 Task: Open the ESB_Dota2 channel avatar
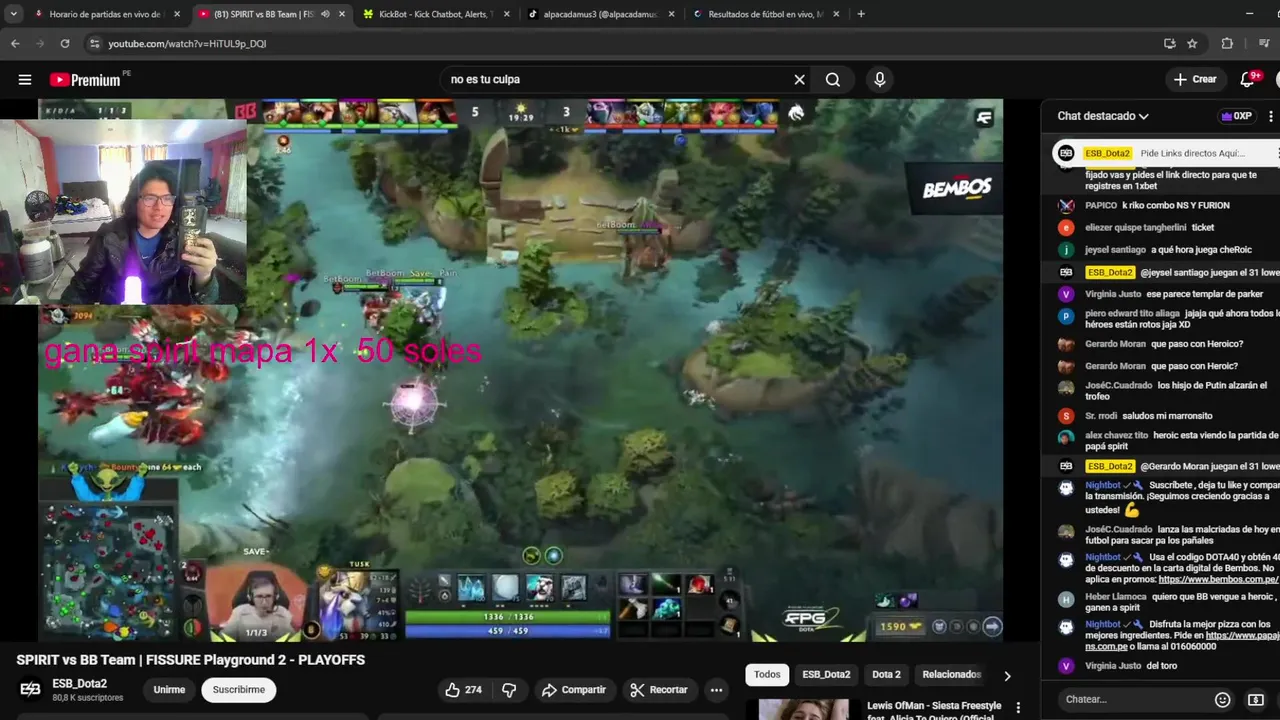(x=30, y=689)
